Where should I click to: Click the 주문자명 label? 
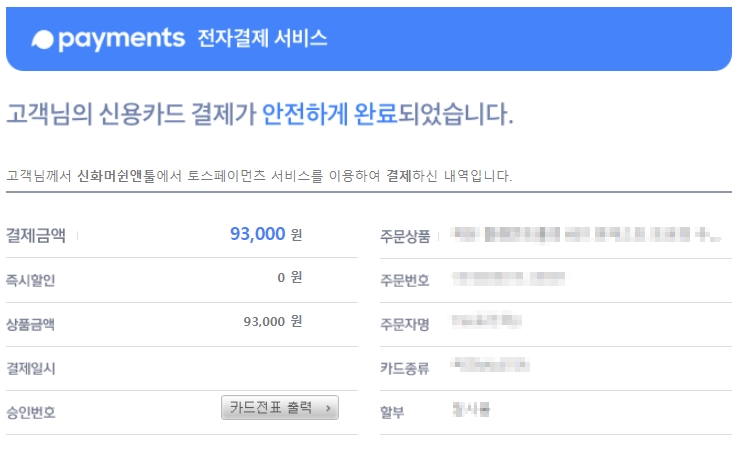pos(405,324)
